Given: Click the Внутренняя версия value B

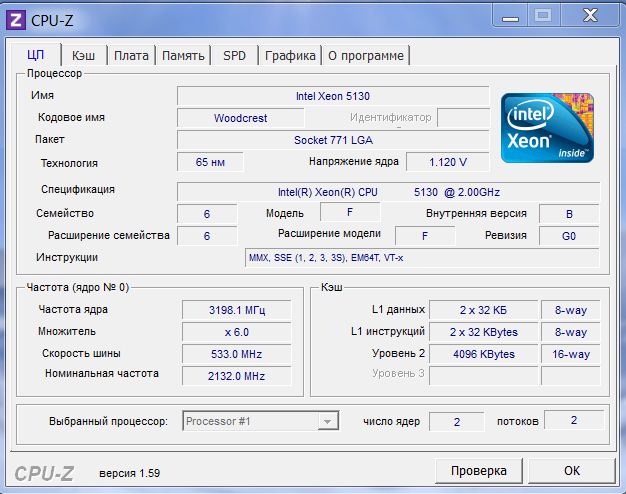Looking at the screenshot, I should click(x=569, y=214).
